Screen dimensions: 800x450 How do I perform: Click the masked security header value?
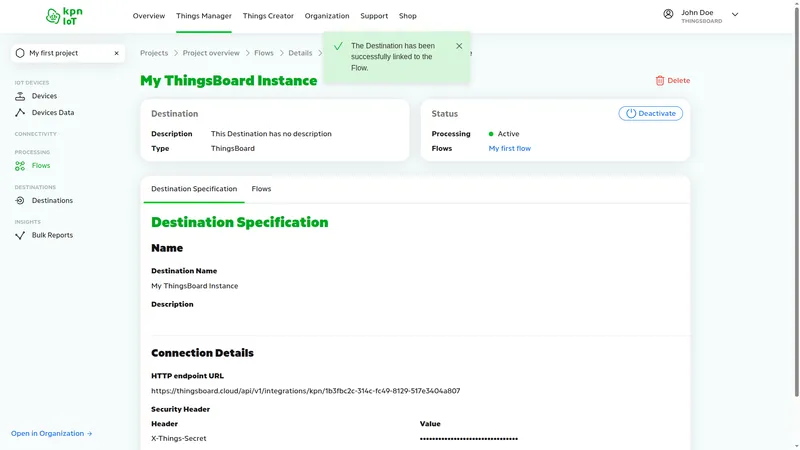(468, 439)
